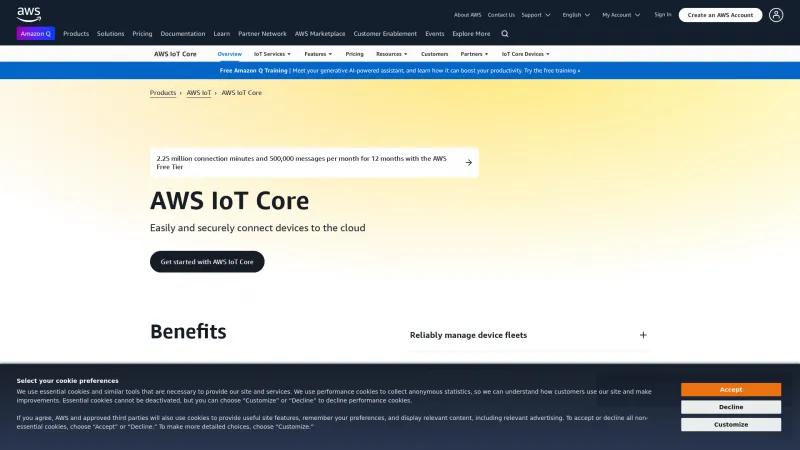Expand the IoT Services dropdown
This screenshot has height=450, width=800.
coord(272,54)
